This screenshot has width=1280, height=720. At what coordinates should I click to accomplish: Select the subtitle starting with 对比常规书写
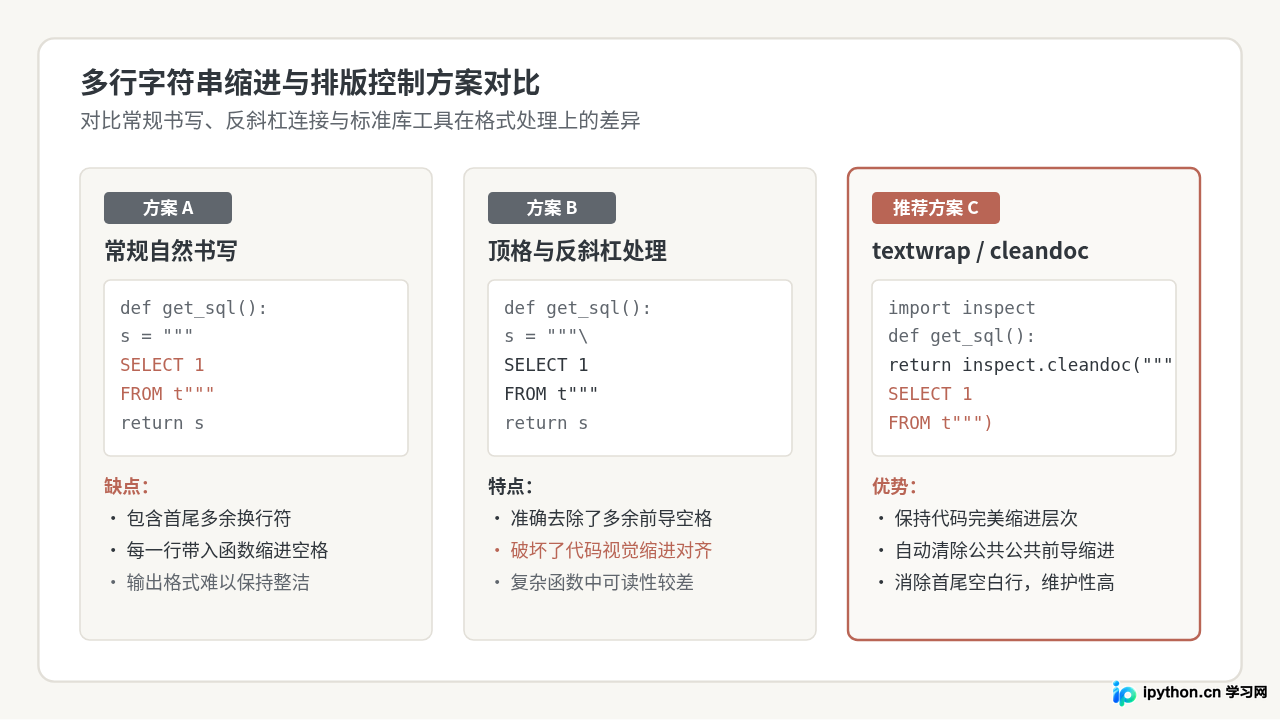360,122
